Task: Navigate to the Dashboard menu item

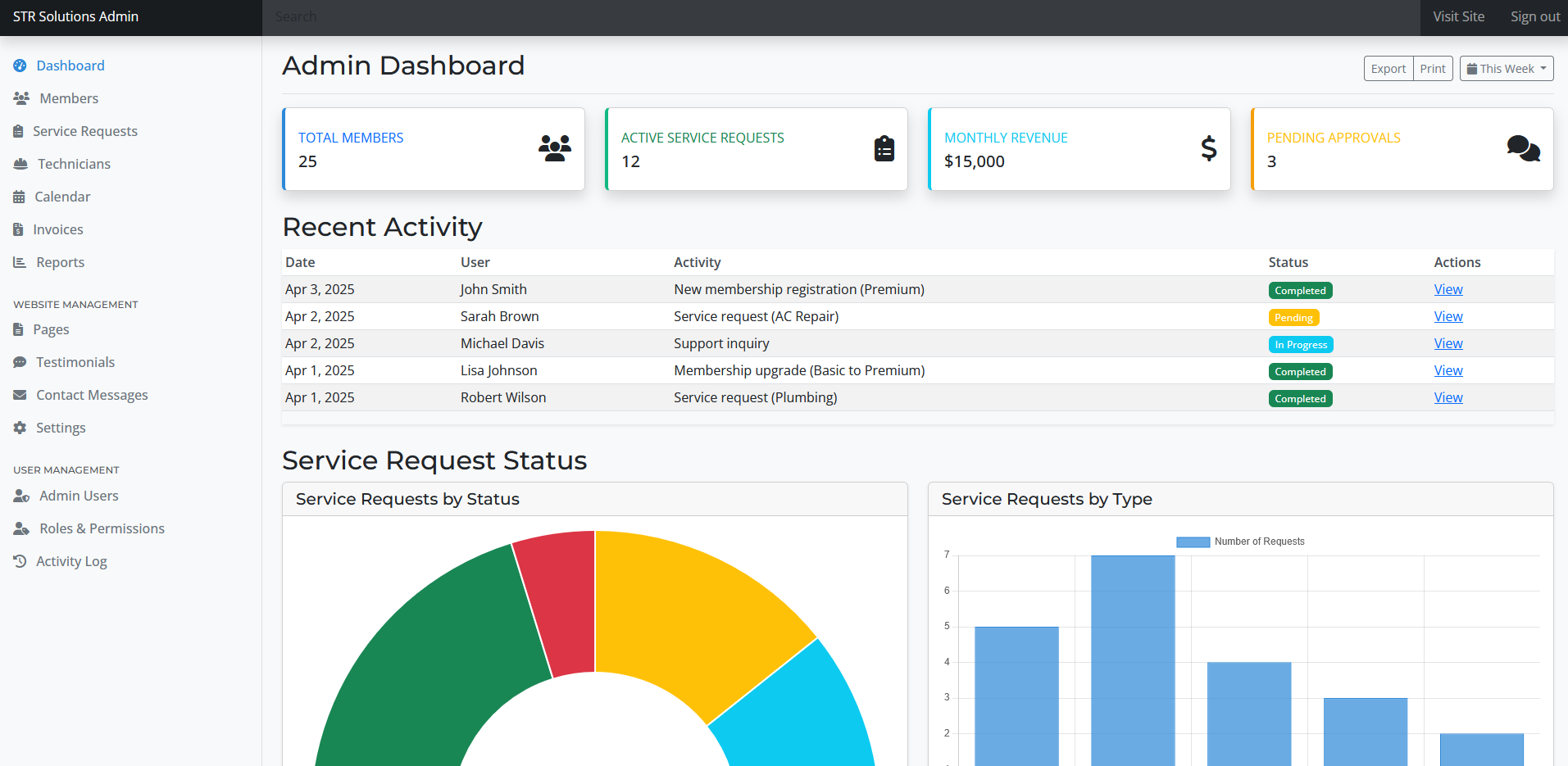Action: 70,66
